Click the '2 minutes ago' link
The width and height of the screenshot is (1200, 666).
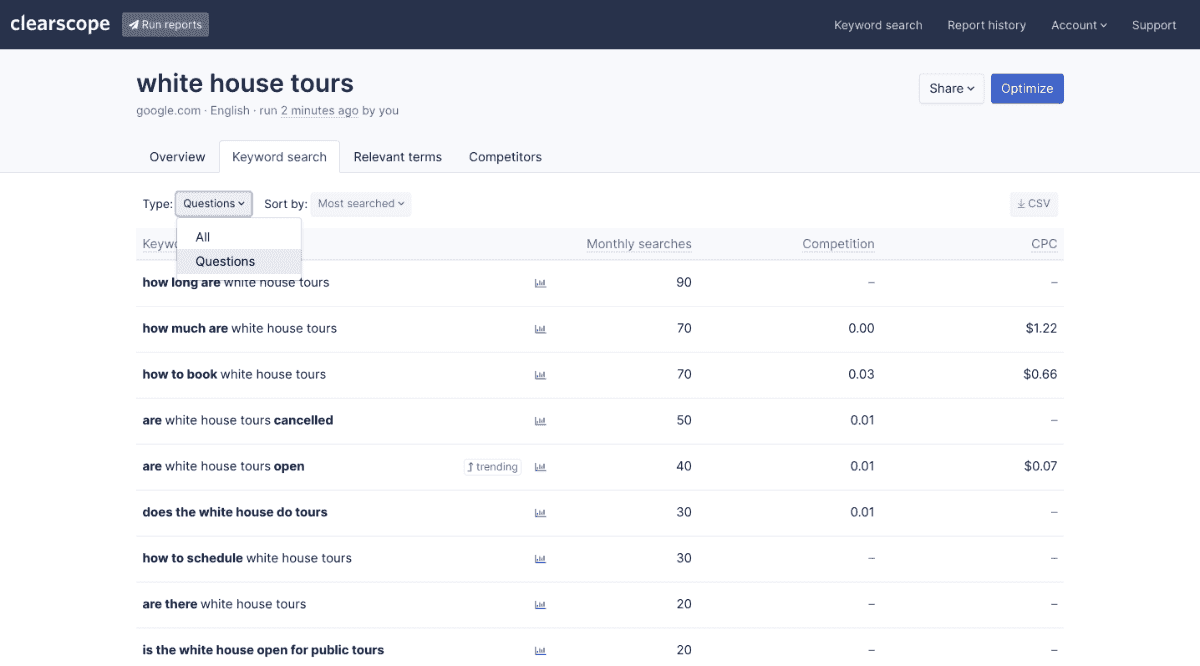tap(320, 110)
